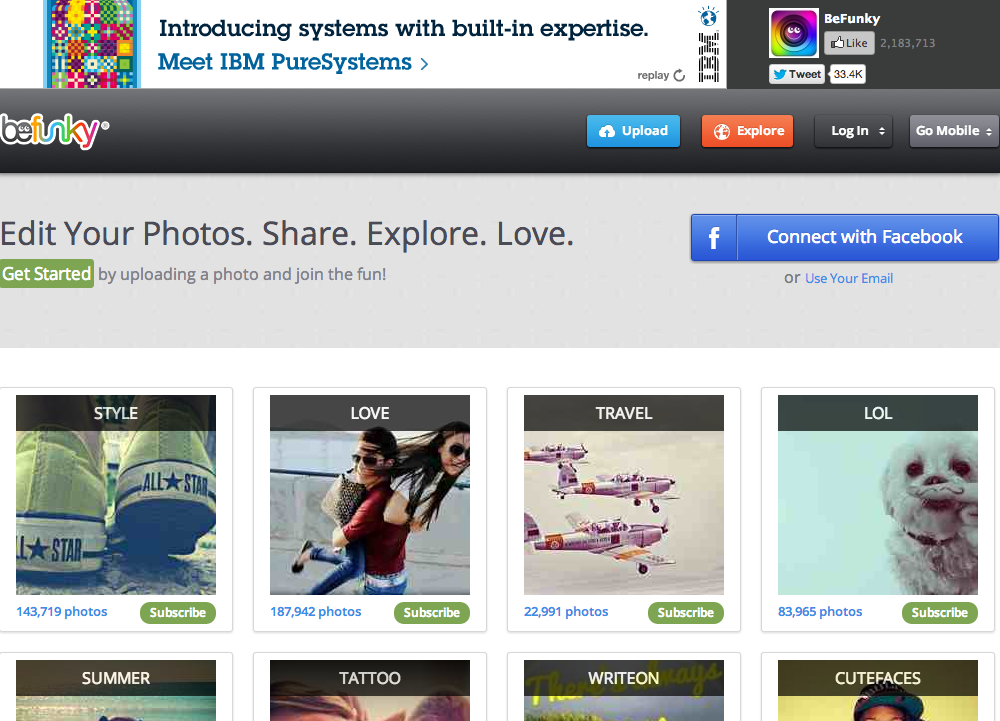Click Meet IBM PureSystems ad link

[293, 62]
